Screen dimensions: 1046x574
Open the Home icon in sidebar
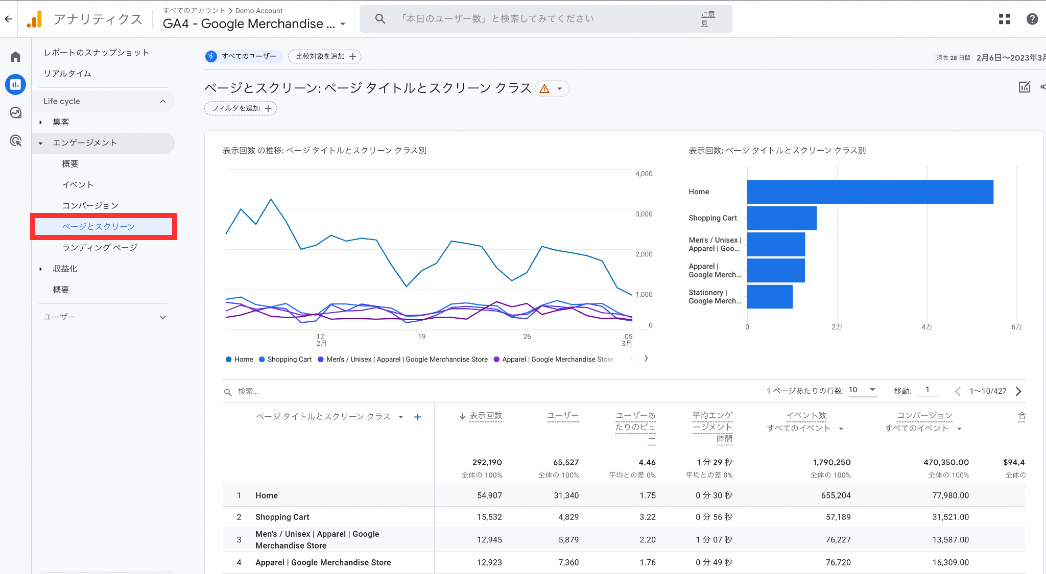tap(15, 57)
